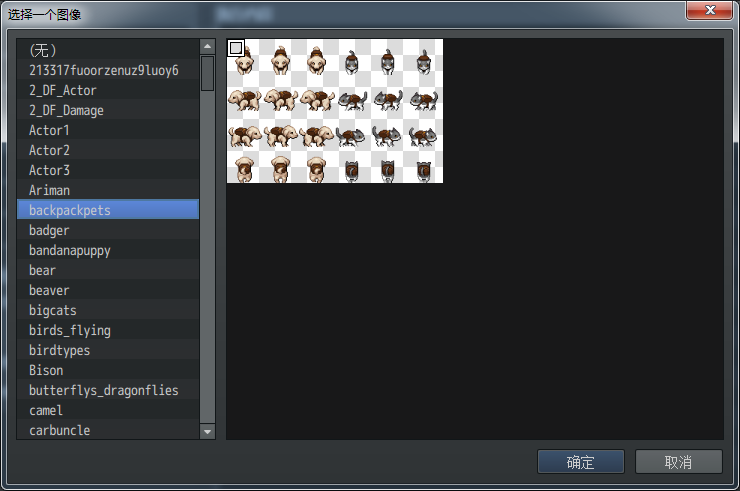Select the highlighted backpackpets entry
Image resolution: width=740 pixels, height=491 pixels.
(x=108, y=210)
